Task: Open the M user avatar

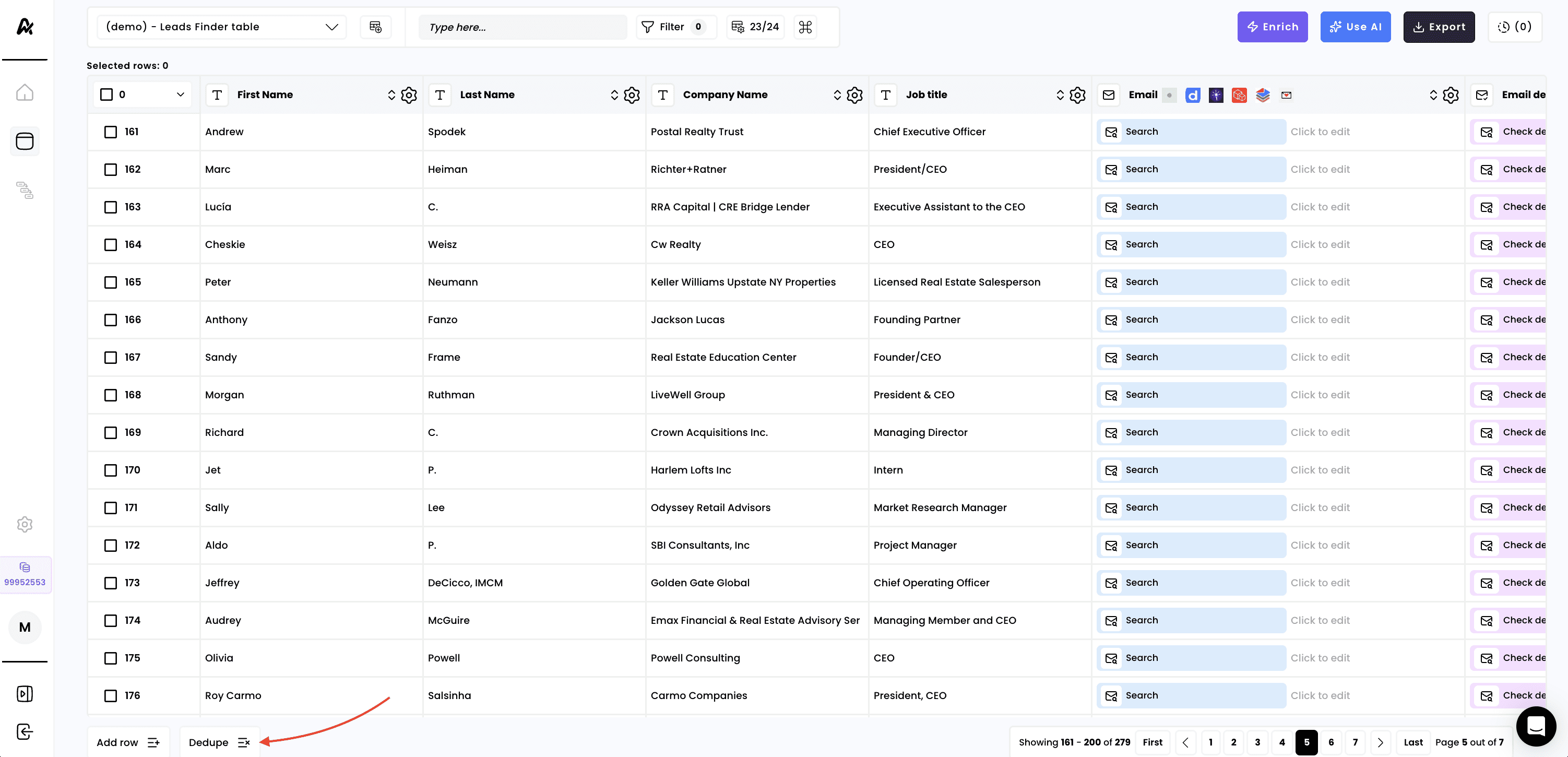Action: click(x=25, y=628)
